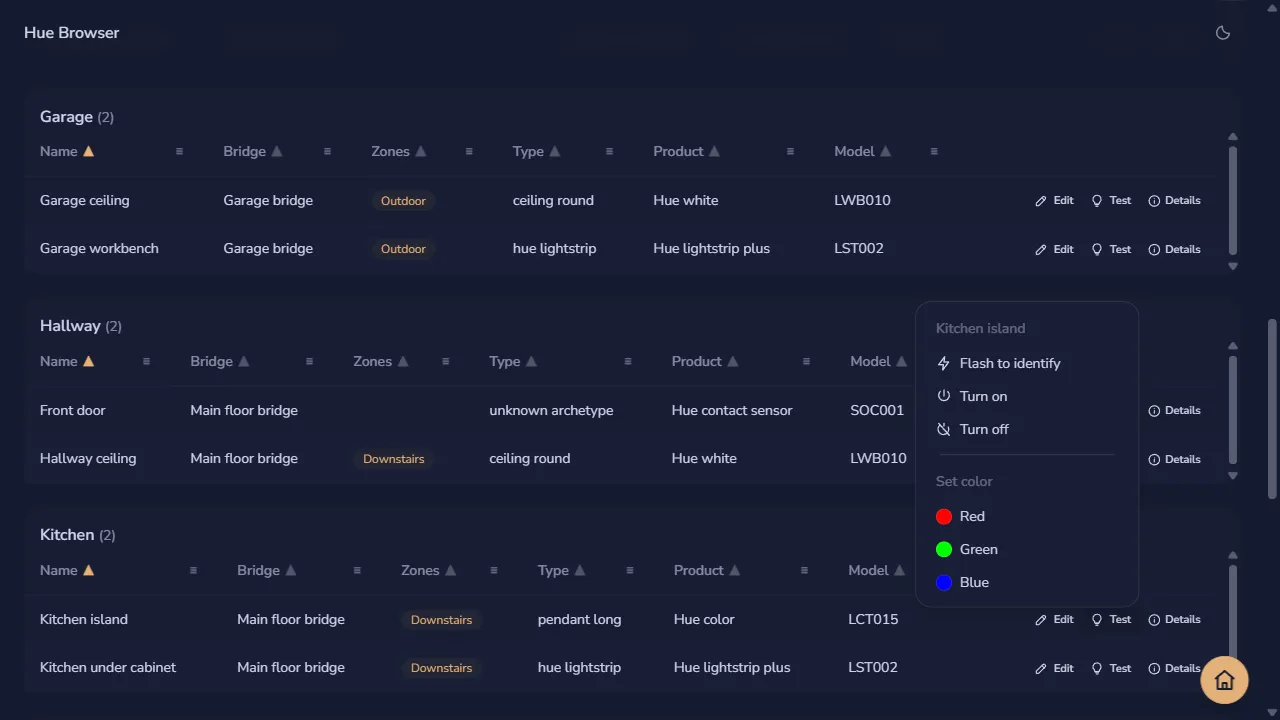Open Bridge column menu in Garage table
This screenshot has height=720, width=1280.
[x=327, y=152]
